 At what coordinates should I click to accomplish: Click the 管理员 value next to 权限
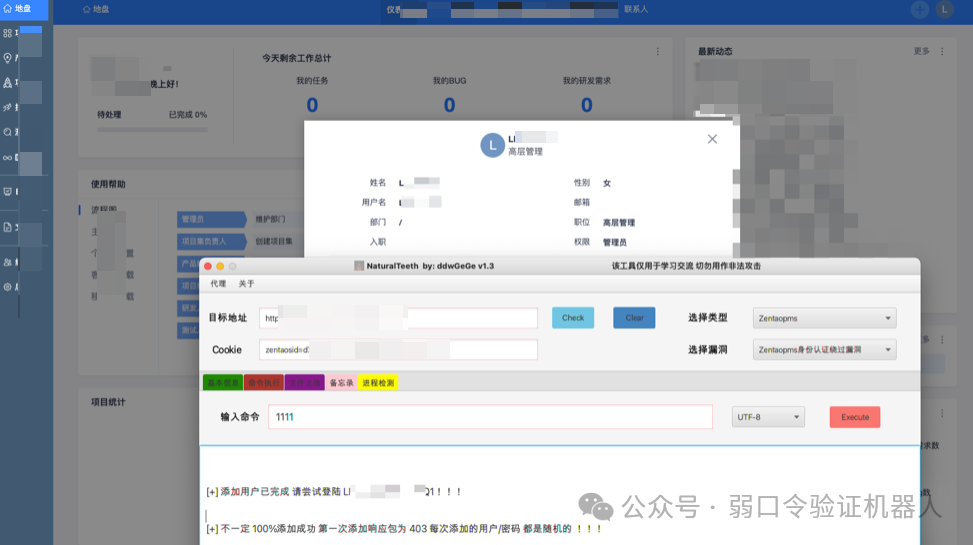tap(614, 242)
